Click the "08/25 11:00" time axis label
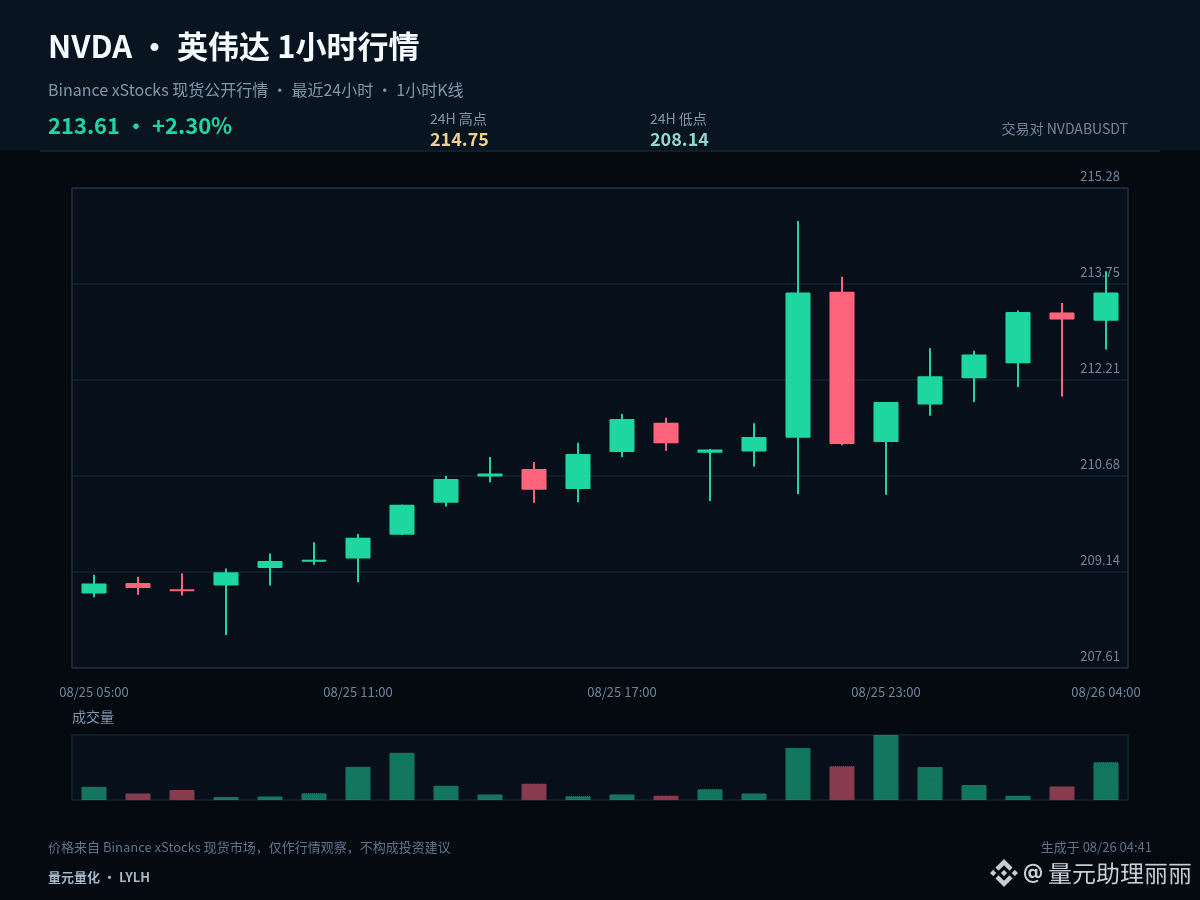 (358, 692)
